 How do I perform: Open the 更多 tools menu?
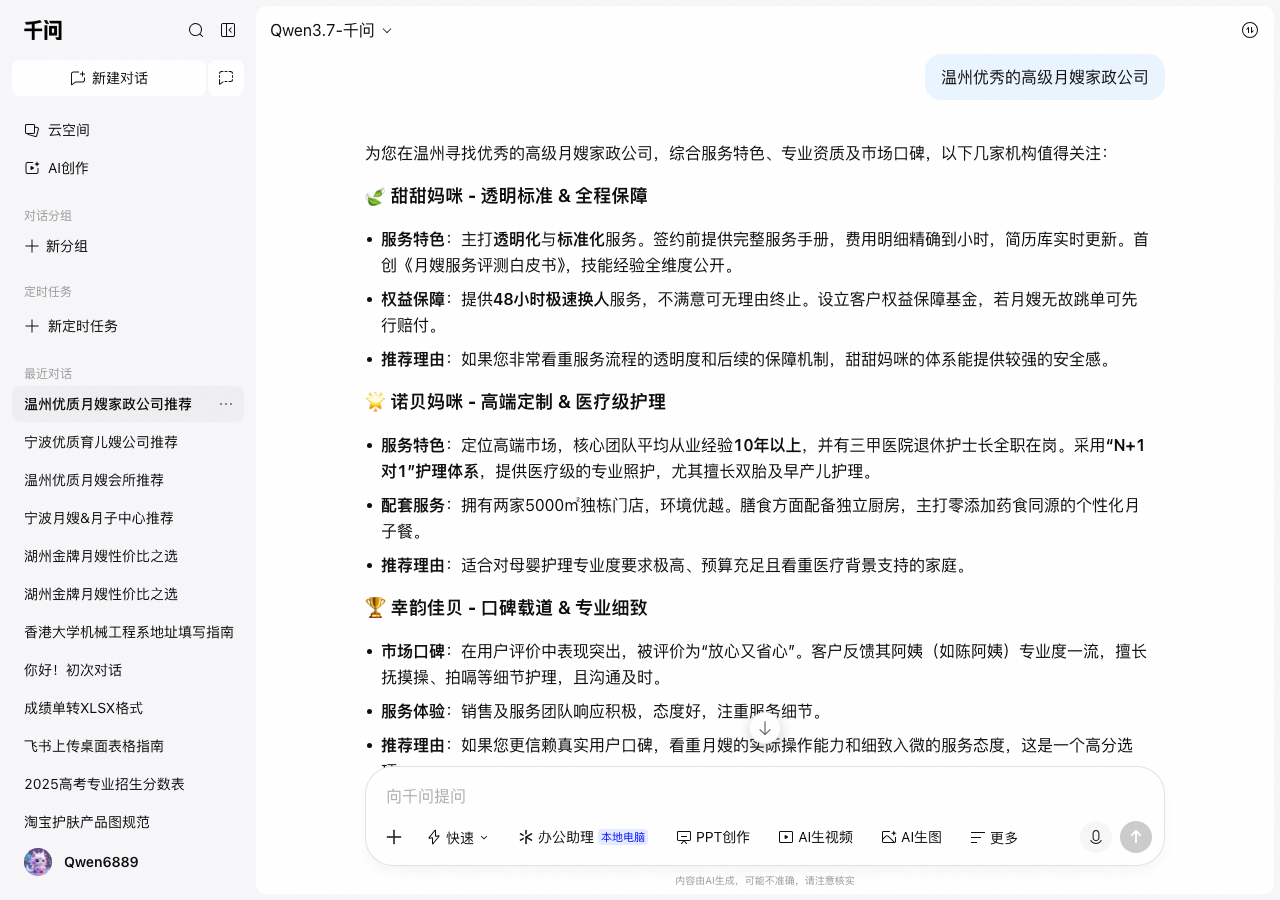click(994, 837)
